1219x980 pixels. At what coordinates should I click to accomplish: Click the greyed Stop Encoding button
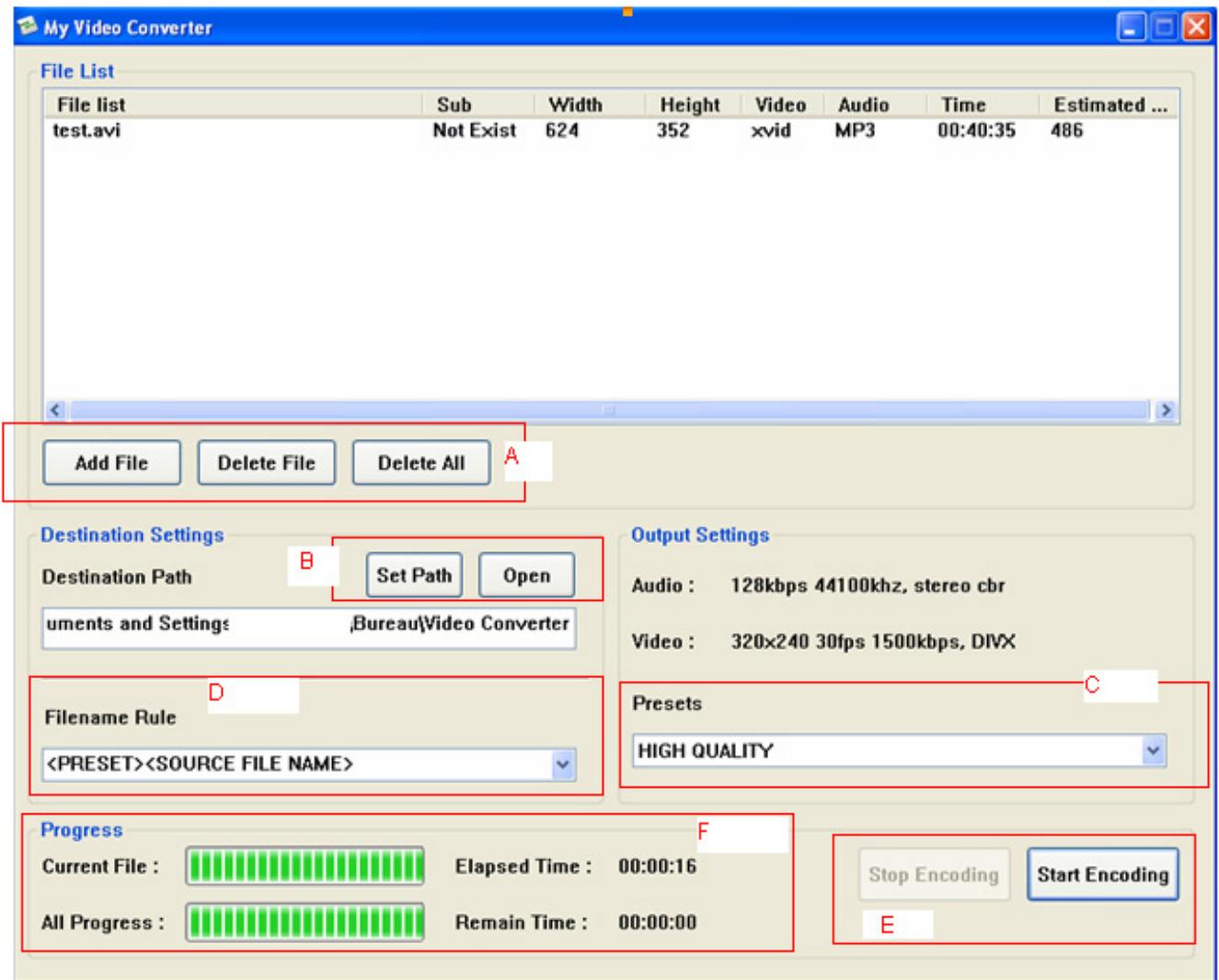tap(934, 874)
